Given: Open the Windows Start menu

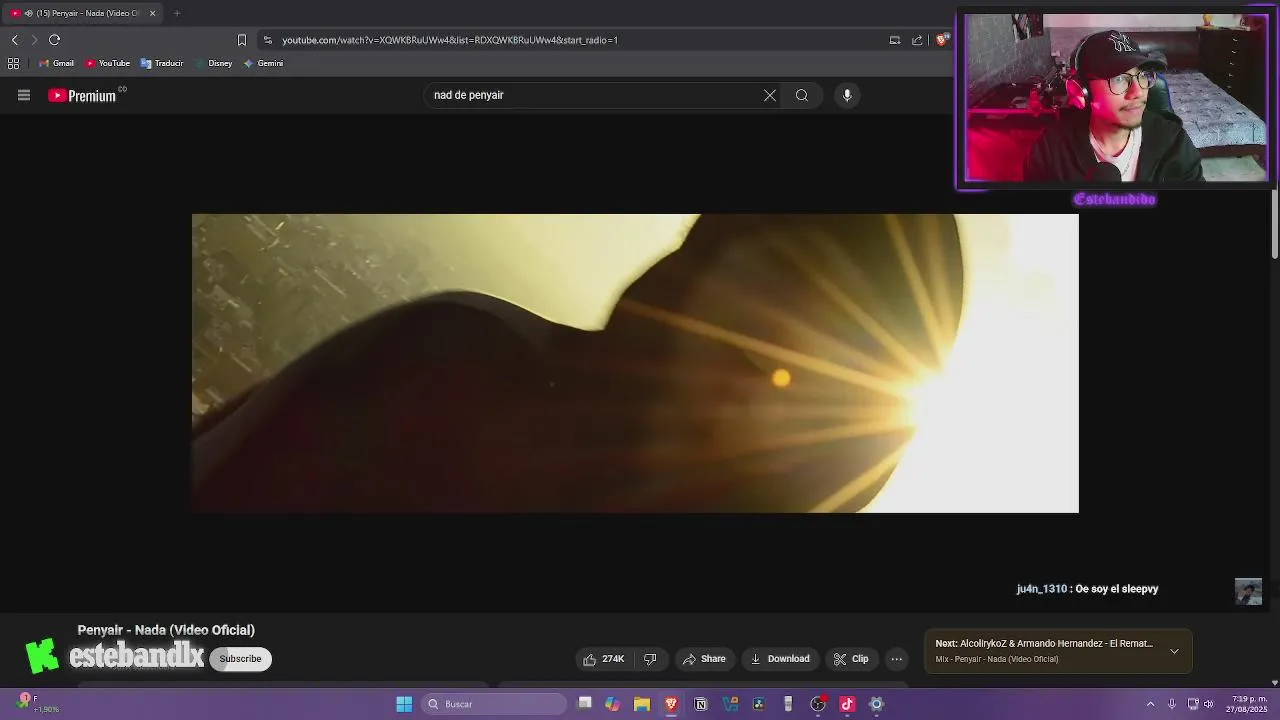Looking at the screenshot, I should tap(404, 704).
